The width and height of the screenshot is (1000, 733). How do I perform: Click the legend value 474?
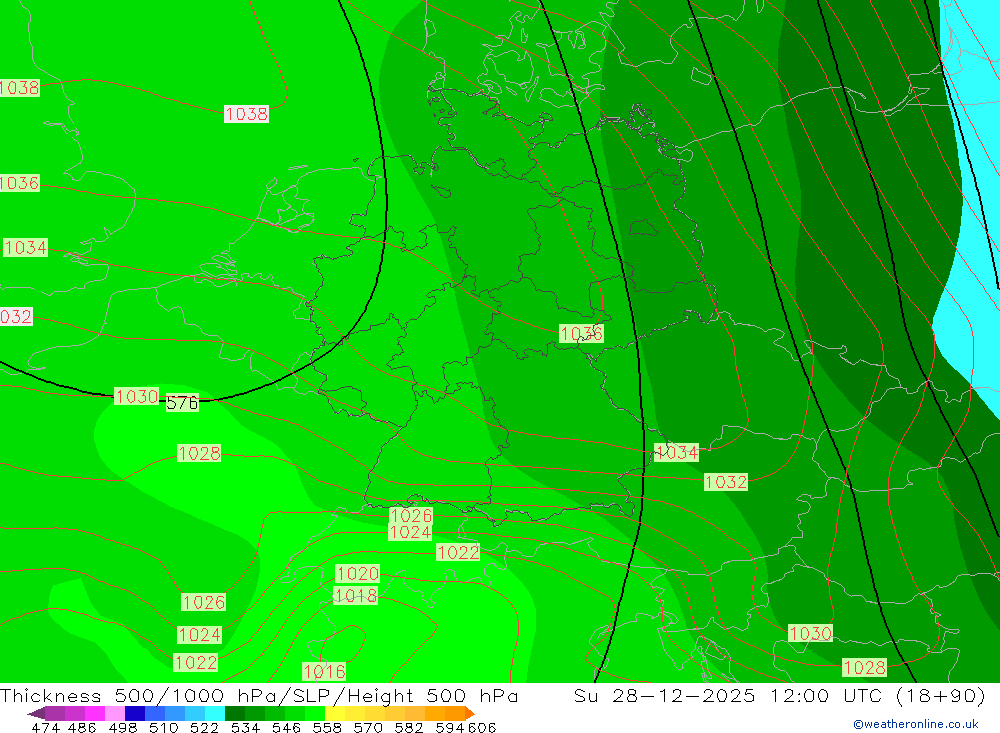point(46,728)
